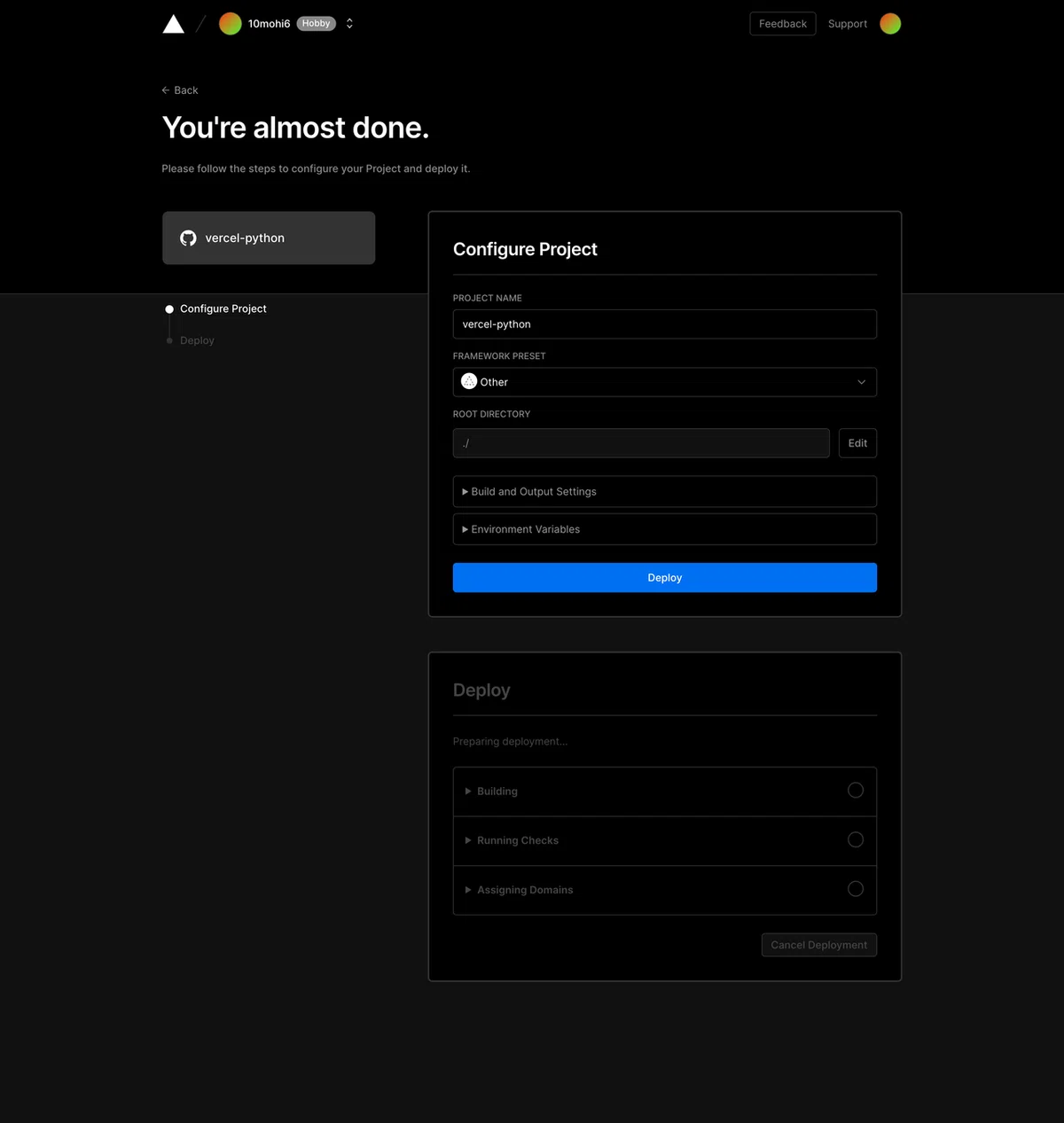Image resolution: width=1064 pixels, height=1123 pixels.
Task: Click the Root Directory path field
Action: [x=641, y=443]
